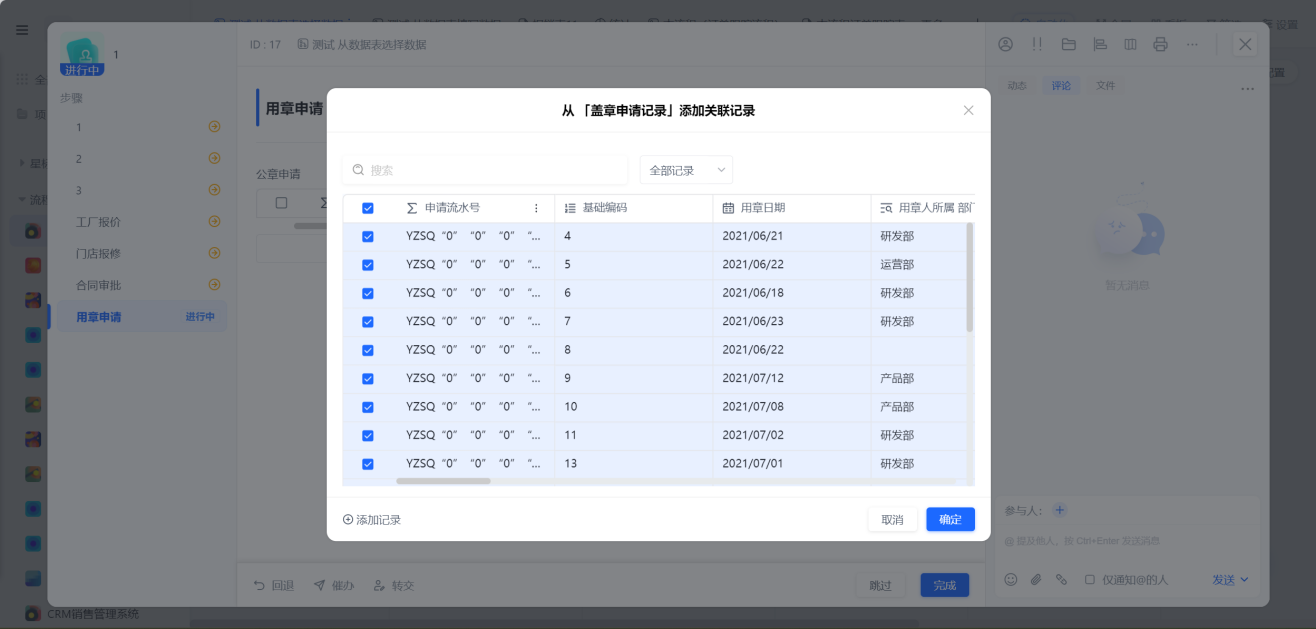Open the 门店报修 step
Screen dimensions: 1316x629
click(x=143, y=253)
